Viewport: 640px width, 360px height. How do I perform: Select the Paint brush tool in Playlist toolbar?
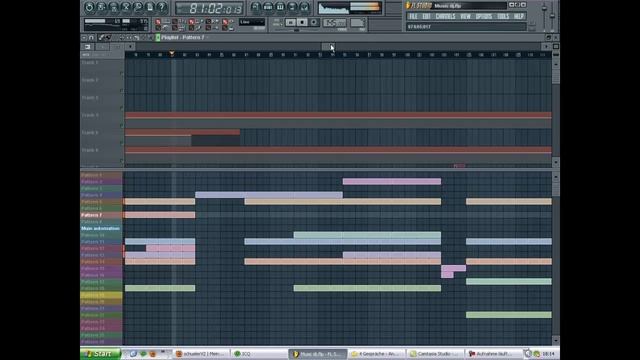[108, 38]
